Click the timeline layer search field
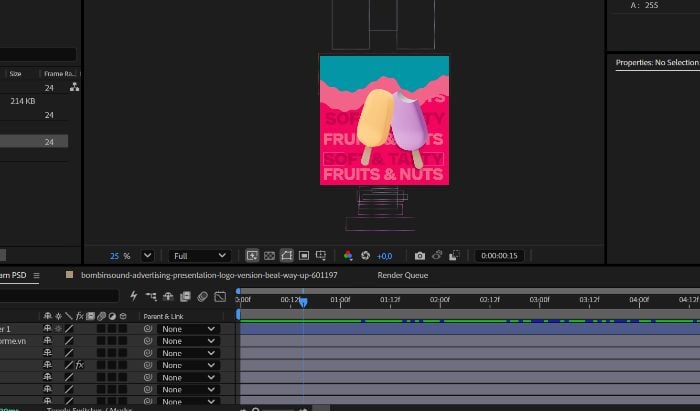Screen dimensions: 700x411 (59, 295)
